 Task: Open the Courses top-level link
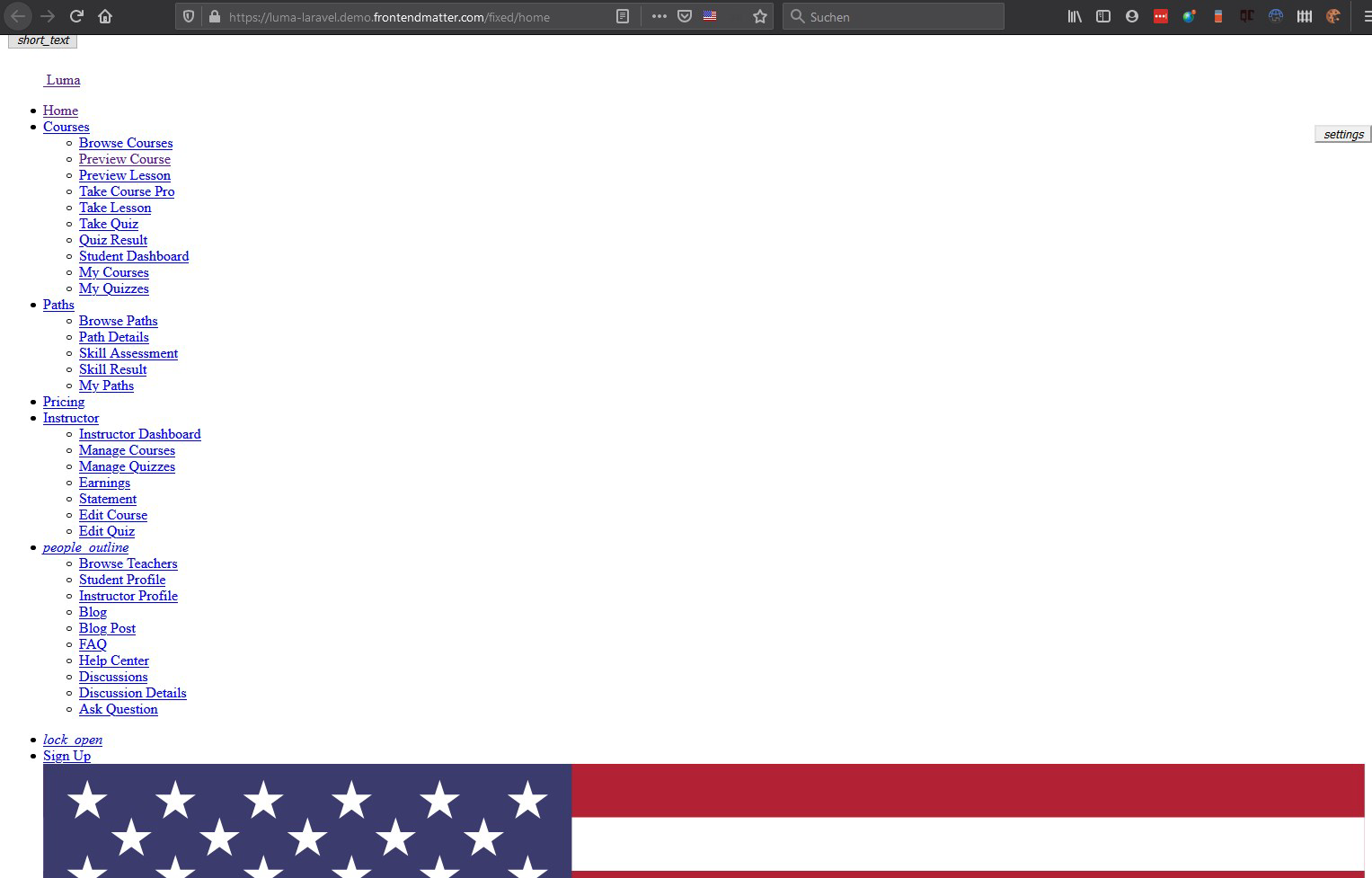pos(66,127)
